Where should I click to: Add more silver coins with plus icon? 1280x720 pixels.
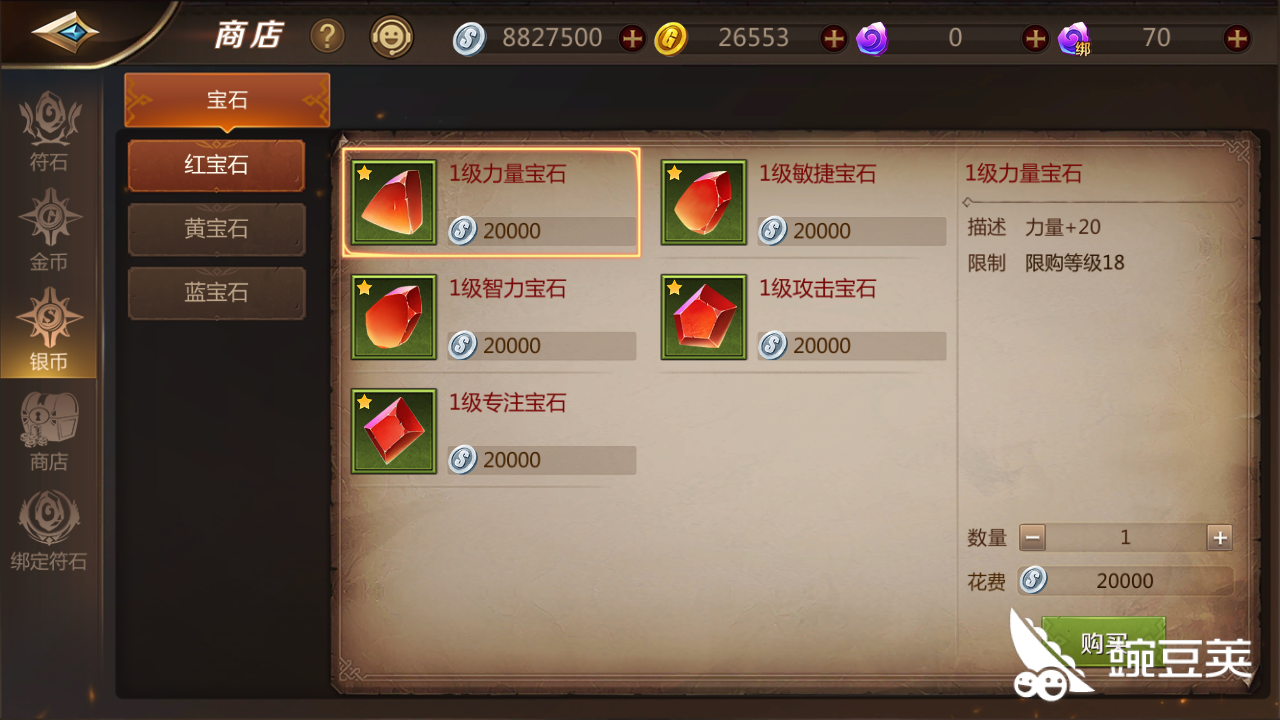tap(632, 39)
